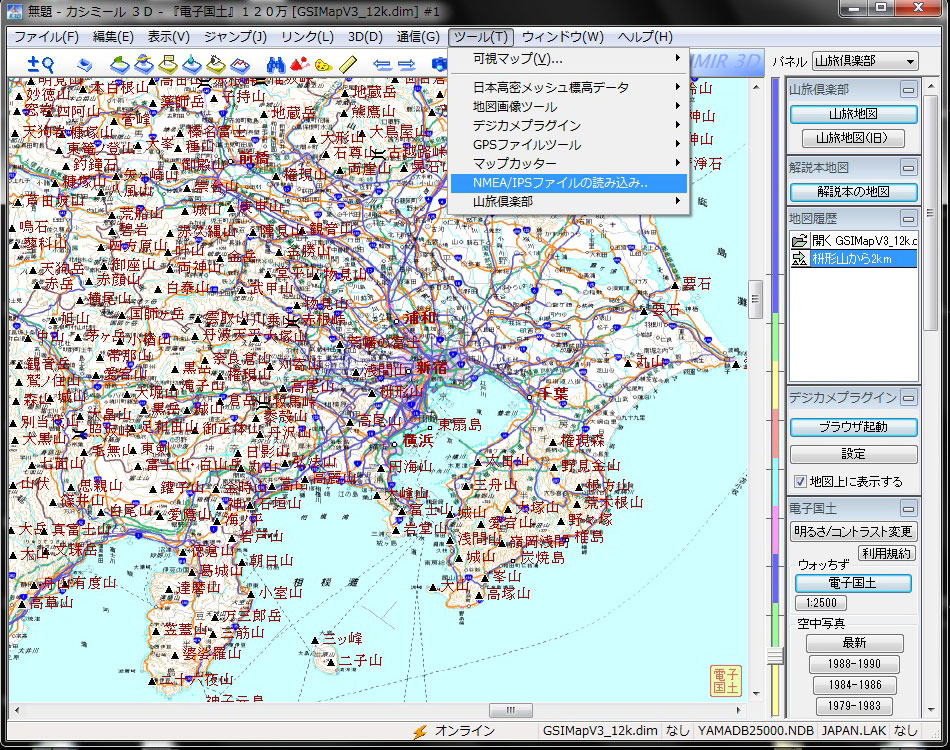950x750 pixels.
Task: Click the eye viewpoint map icon
Action: pos(216,64)
